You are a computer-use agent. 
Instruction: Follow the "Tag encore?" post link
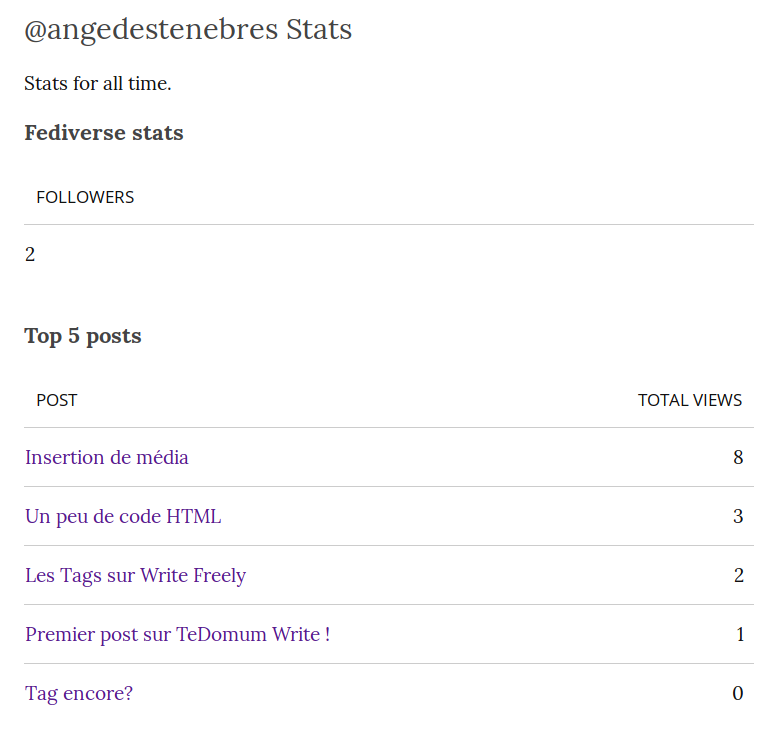pyautogui.click(x=78, y=694)
